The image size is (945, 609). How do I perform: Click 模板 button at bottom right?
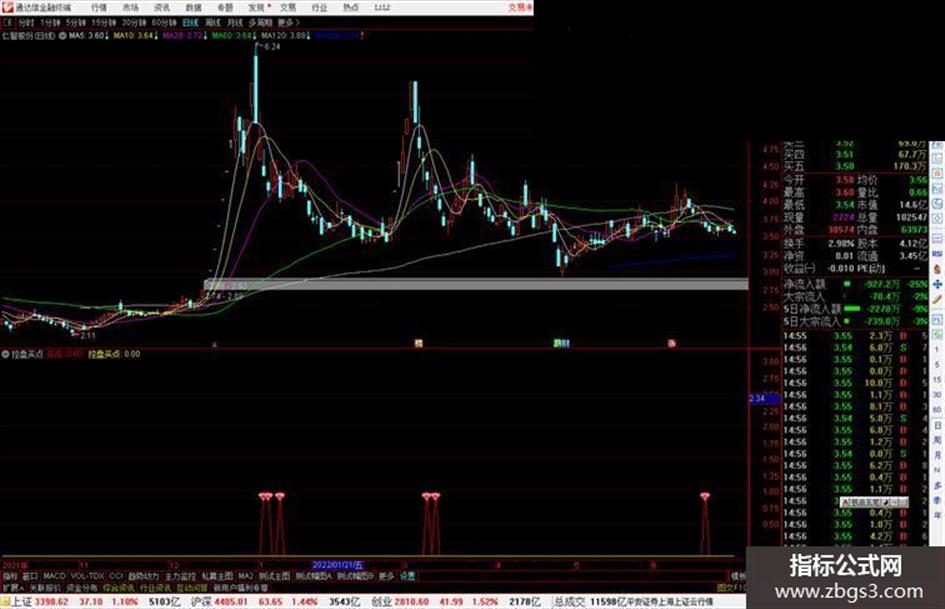tap(739, 576)
